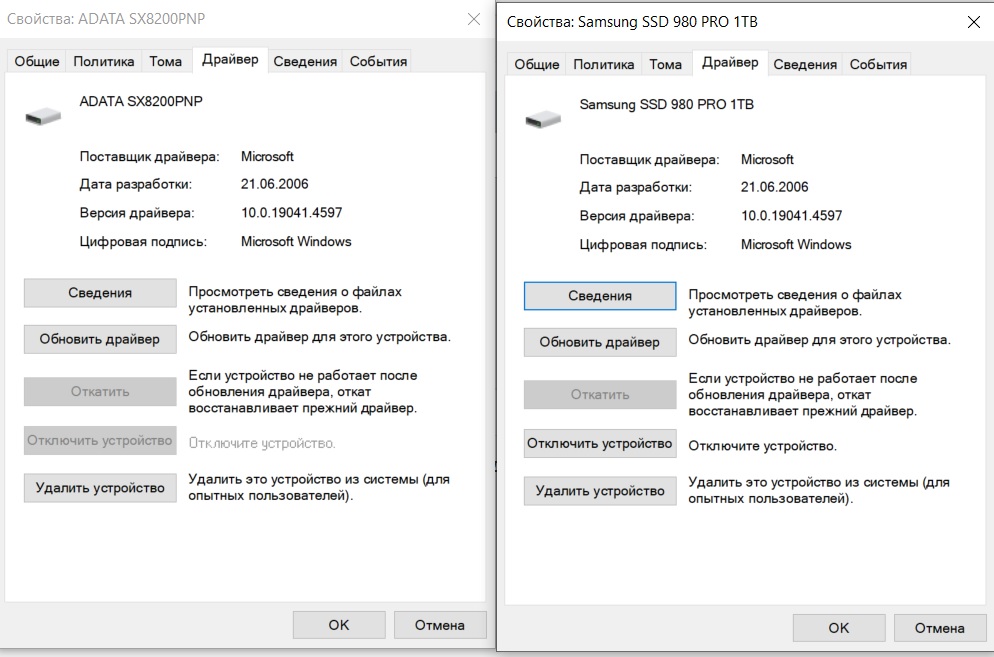994x657 pixels.
Task: Click Поставщик драйвера label in ADATA window
Action: [x=150, y=157]
